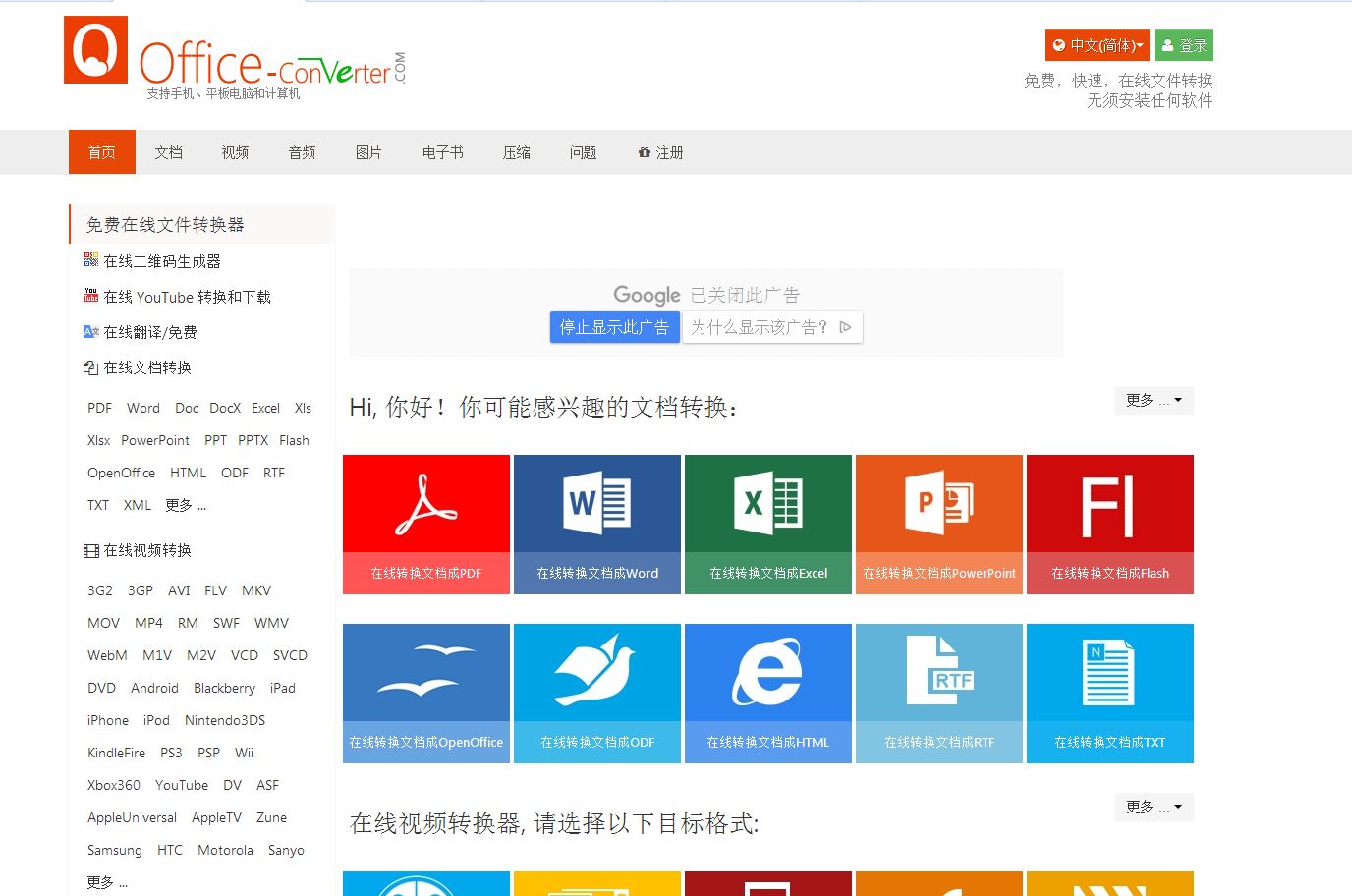Click the 为什么显示该广告 button
Screen dimensions: 1352x896
pos(771,327)
